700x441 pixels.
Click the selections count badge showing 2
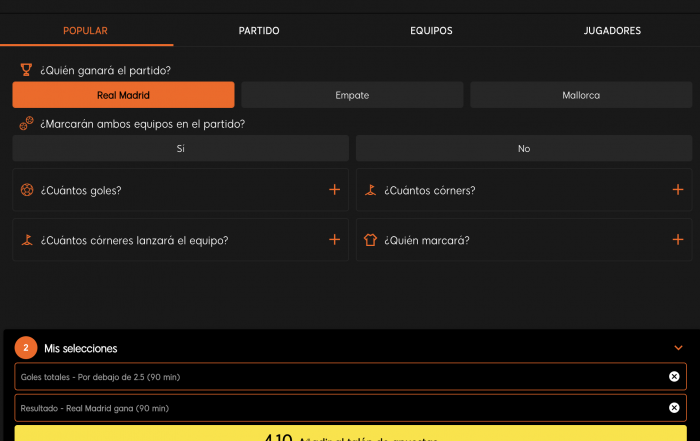[26, 348]
